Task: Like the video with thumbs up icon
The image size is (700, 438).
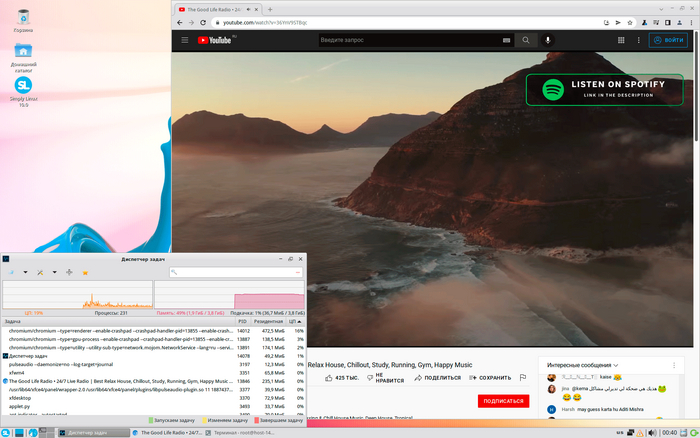Action: pos(328,378)
